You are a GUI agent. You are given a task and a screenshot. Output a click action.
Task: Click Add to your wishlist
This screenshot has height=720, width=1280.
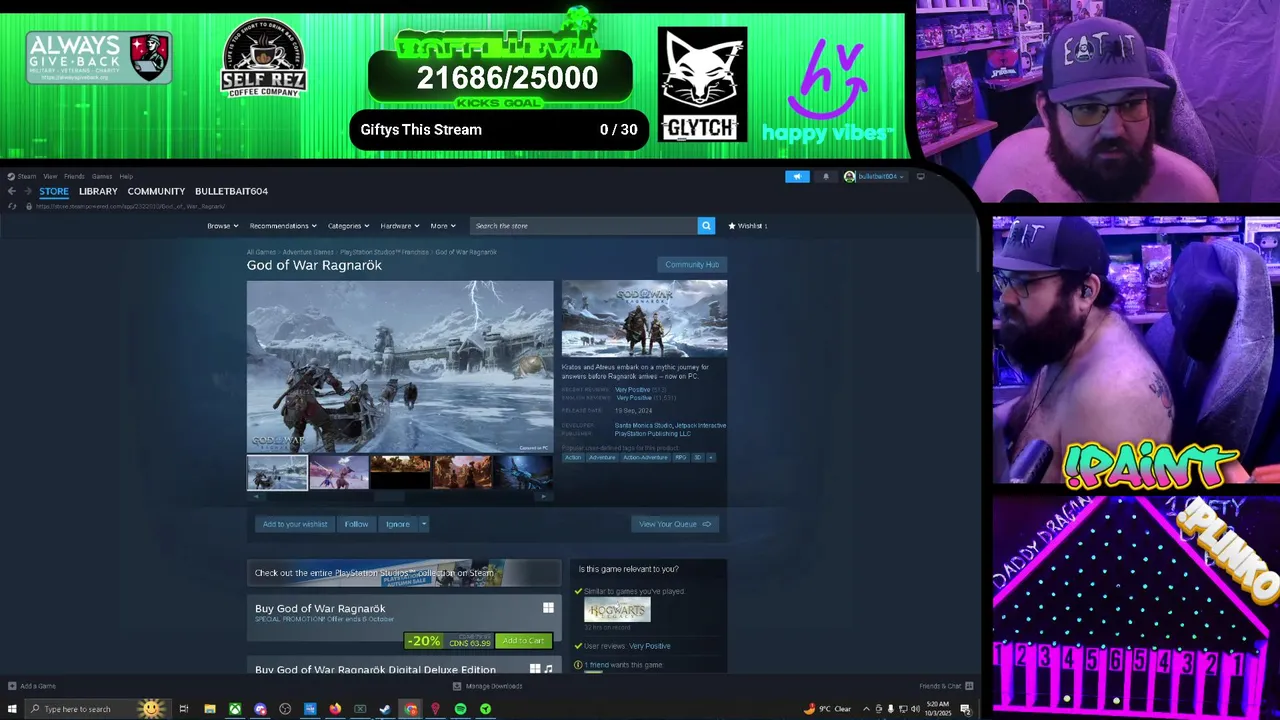[x=295, y=524]
